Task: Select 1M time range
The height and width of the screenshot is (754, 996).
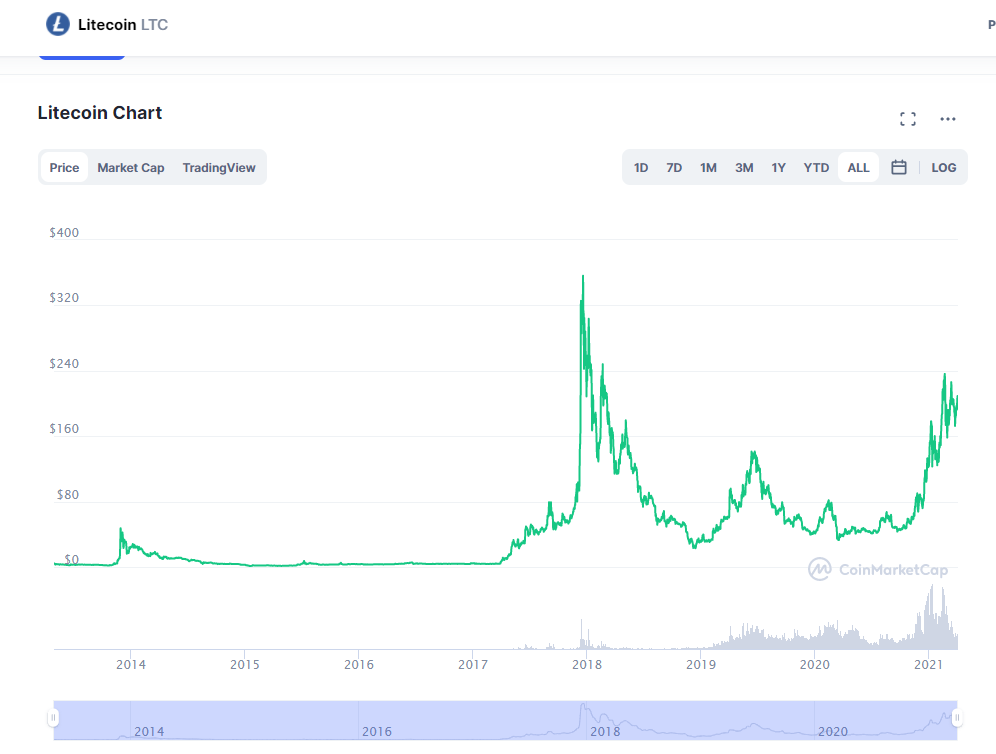Action: click(708, 168)
